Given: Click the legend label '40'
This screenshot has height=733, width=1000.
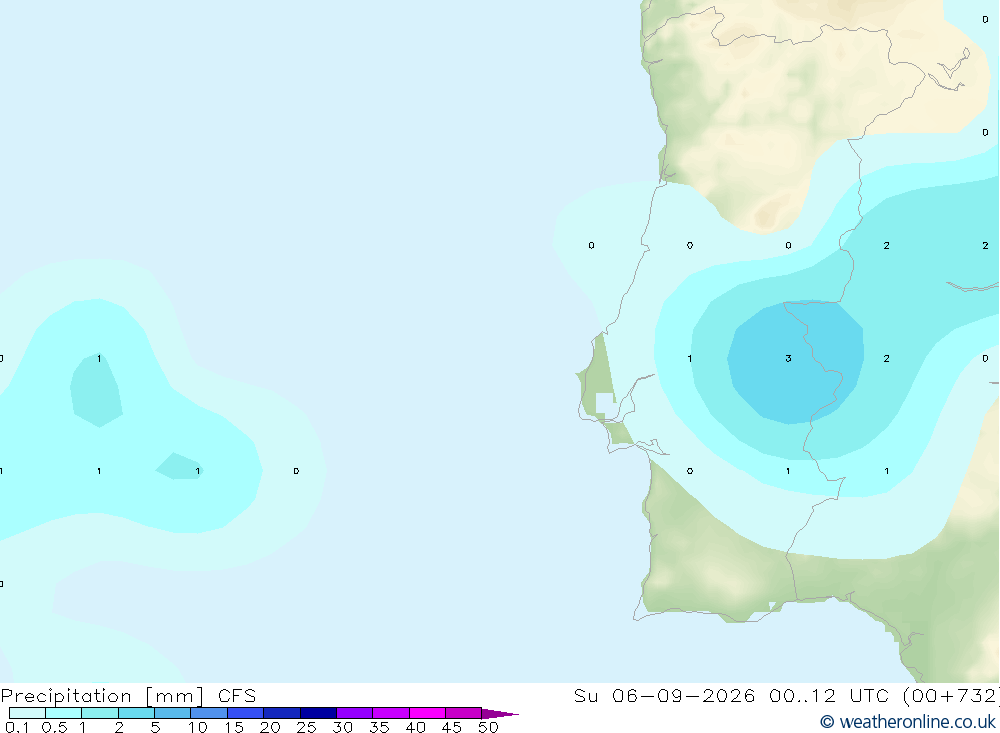Looking at the screenshot, I should pyautogui.click(x=415, y=727).
